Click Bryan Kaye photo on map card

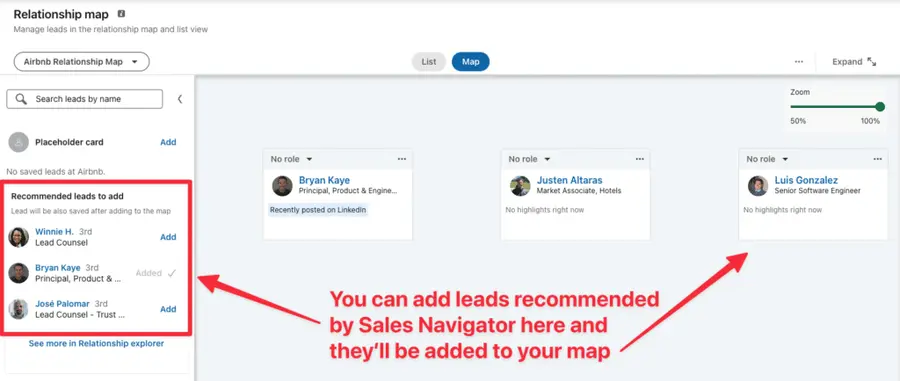point(282,186)
